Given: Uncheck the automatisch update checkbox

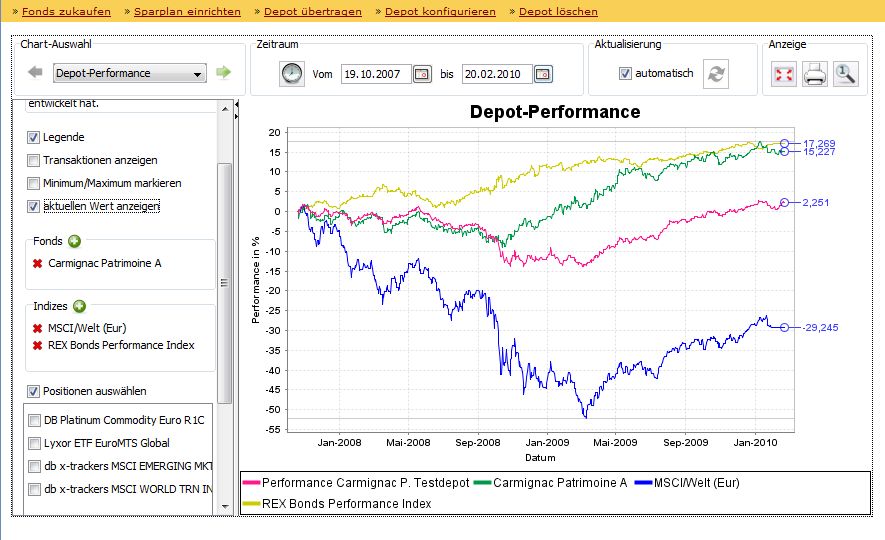Looking at the screenshot, I should [x=625, y=73].
